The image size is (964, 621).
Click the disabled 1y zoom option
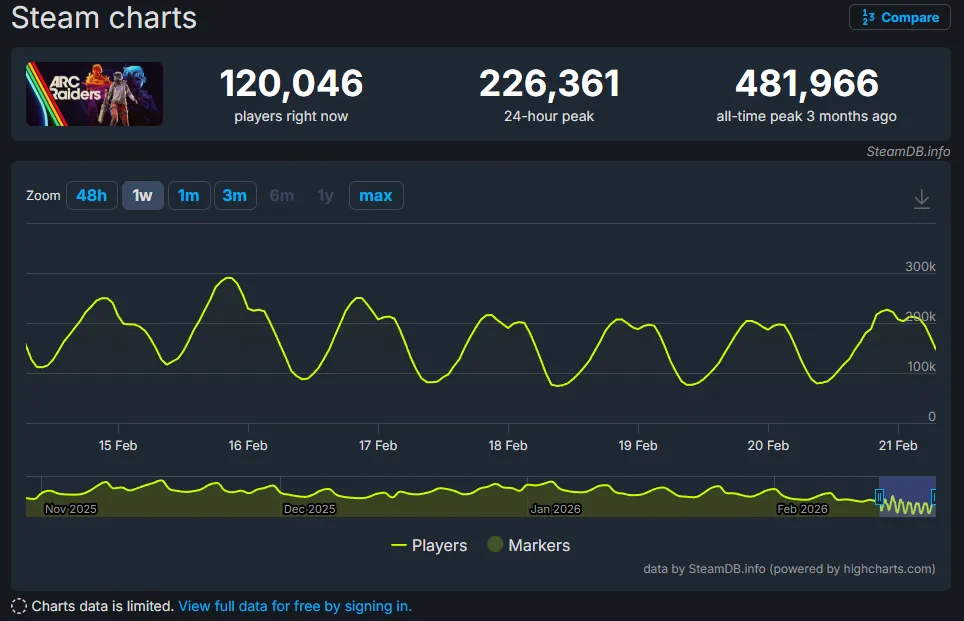pyautogui.click(x=325, y=196)
